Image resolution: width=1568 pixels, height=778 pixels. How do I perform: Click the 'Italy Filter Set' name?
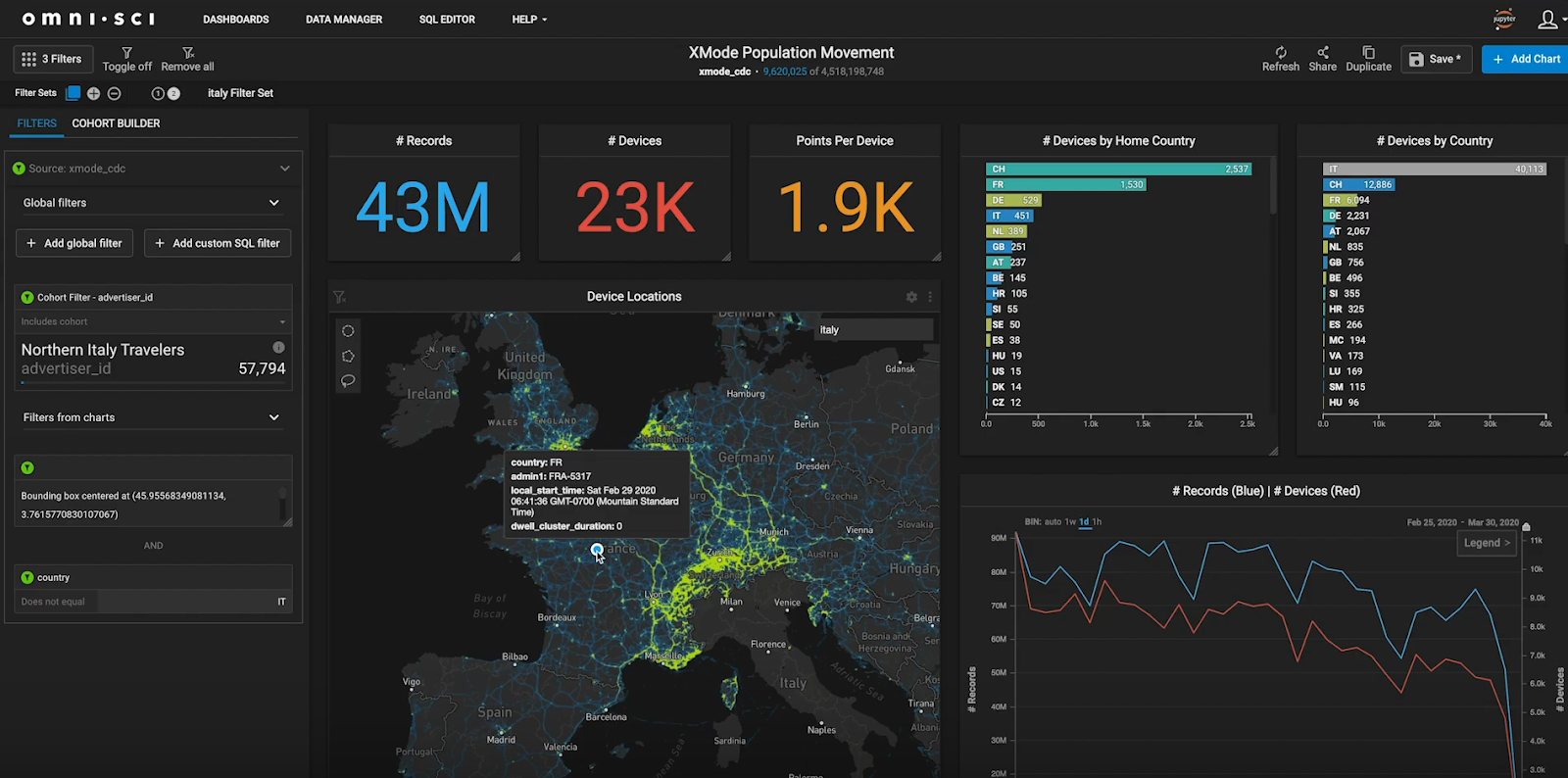click(x=240, y=93)
